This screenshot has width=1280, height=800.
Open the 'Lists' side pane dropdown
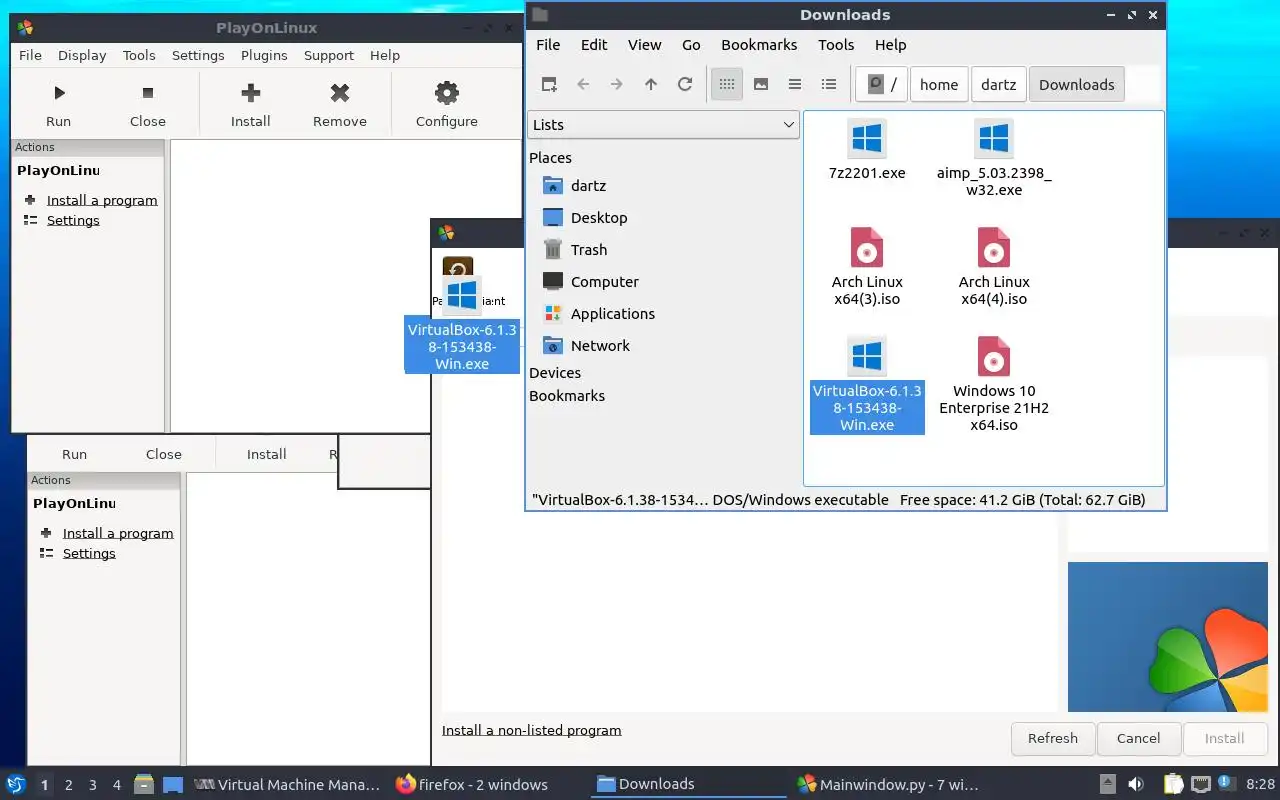[663, 124]
